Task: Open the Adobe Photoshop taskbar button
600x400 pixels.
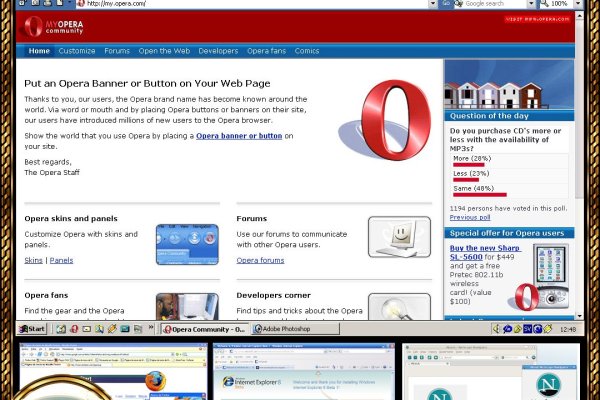Action: [x=277, y=329]
